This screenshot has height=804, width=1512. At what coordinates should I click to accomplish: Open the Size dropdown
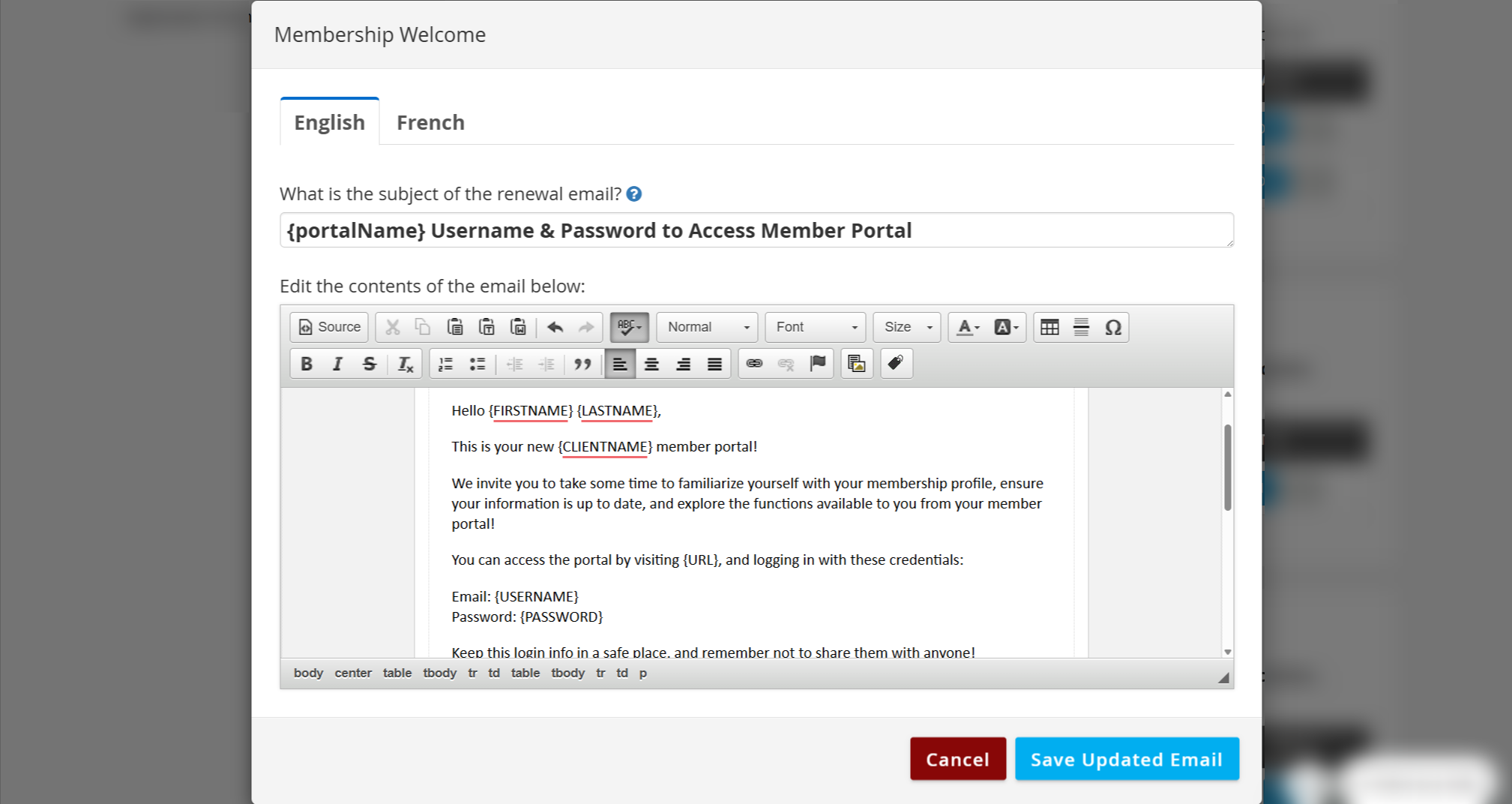tap(907, 327)
